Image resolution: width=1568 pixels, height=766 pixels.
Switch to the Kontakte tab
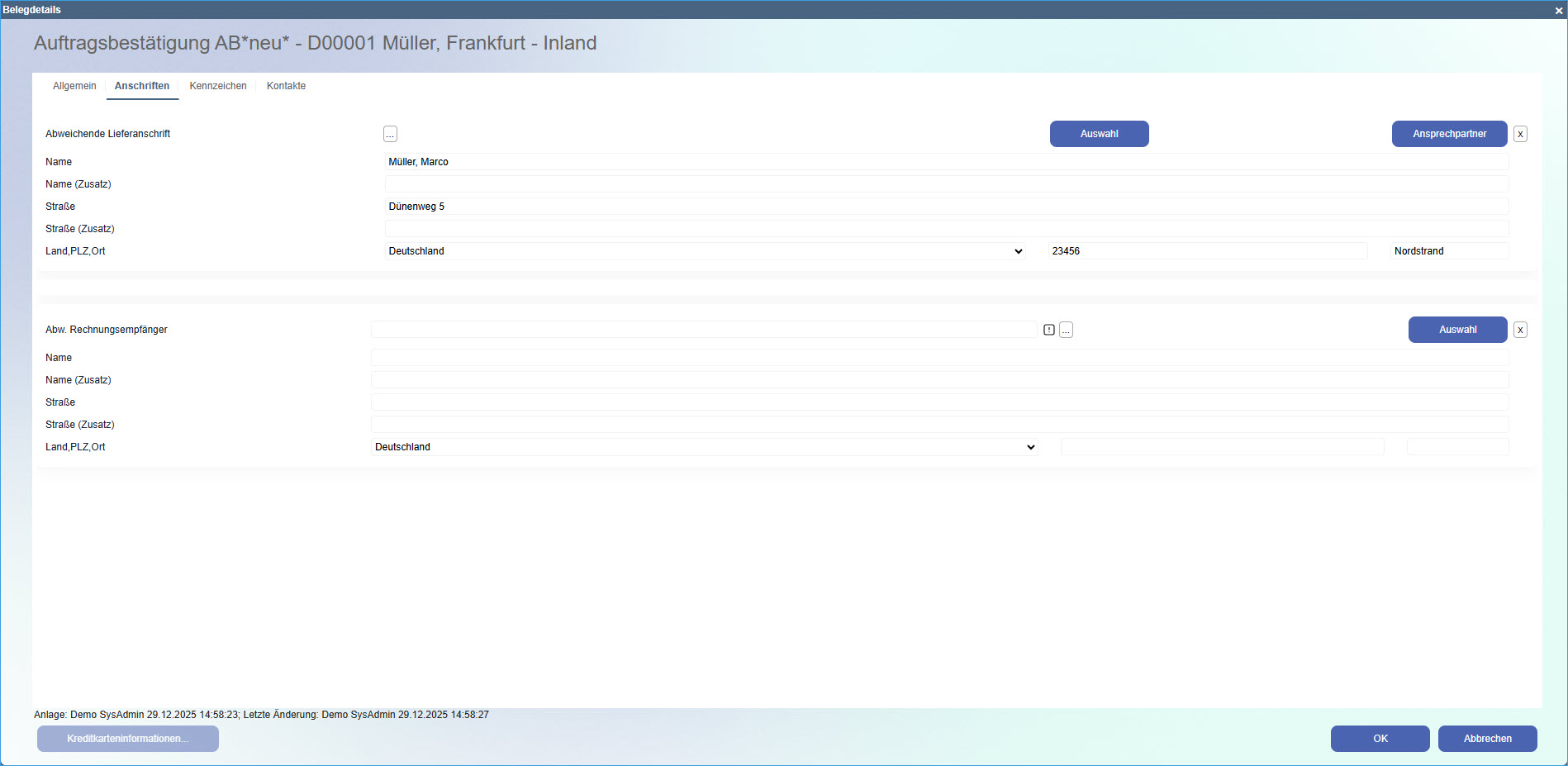(285, 85)
